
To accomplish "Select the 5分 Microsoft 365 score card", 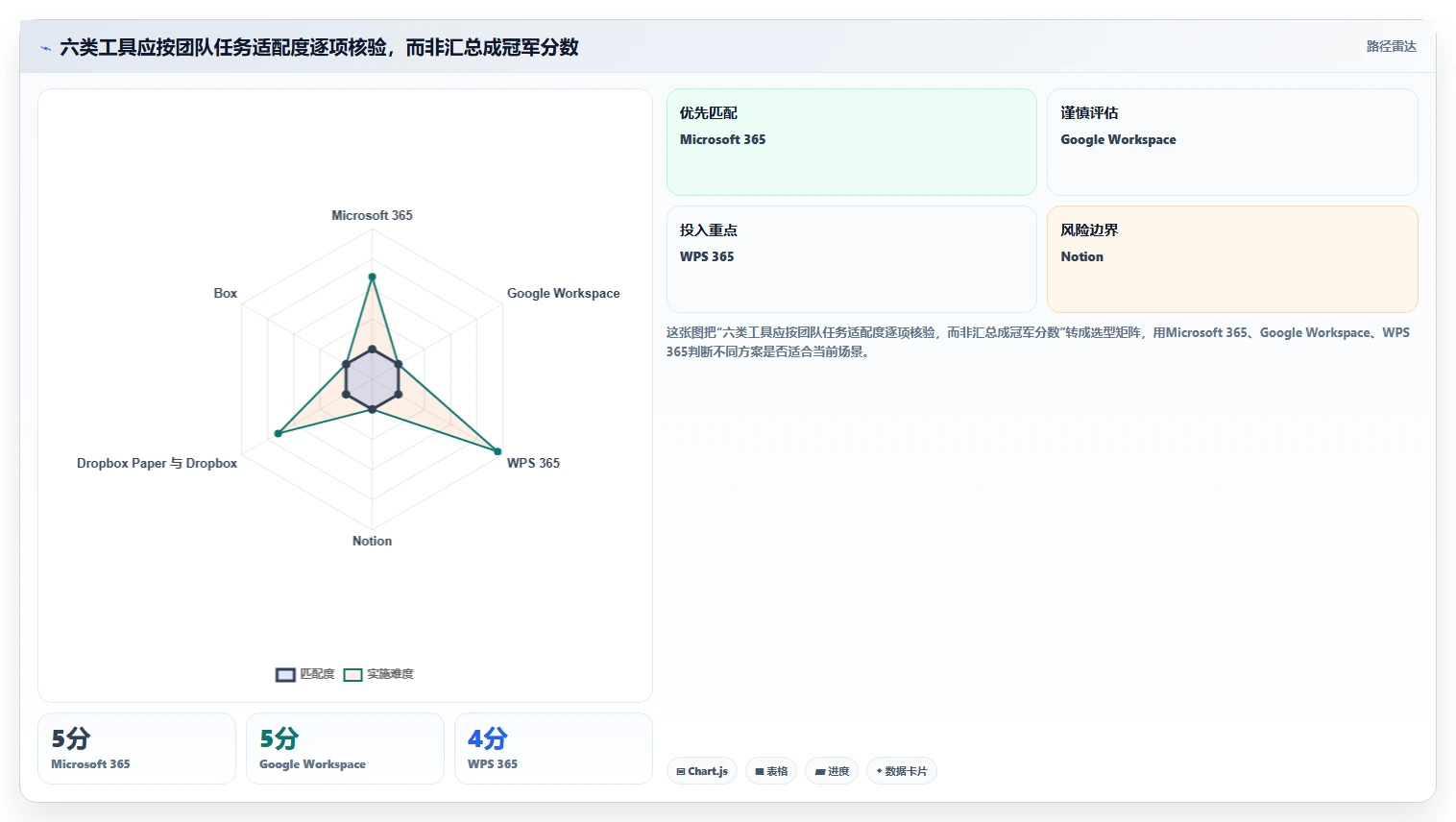I will click(x=136, y=749).
